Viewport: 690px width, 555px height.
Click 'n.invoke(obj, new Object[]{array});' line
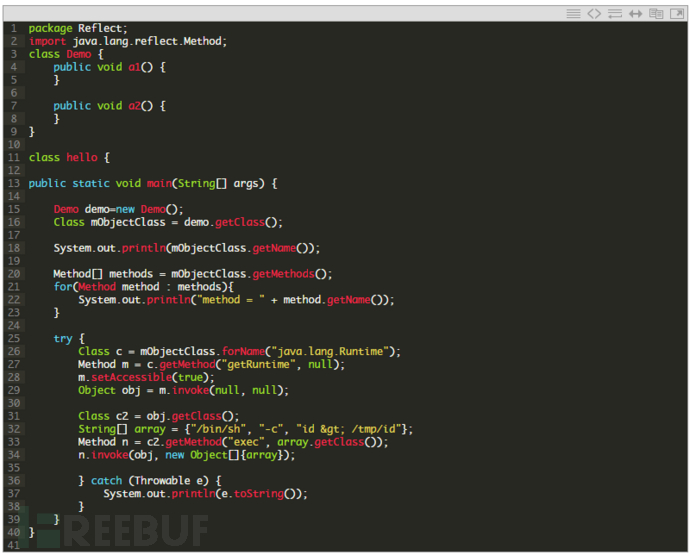point(187,455)
